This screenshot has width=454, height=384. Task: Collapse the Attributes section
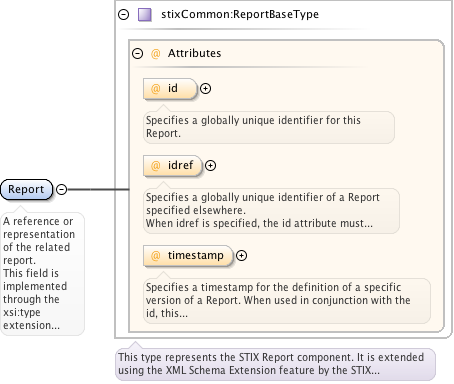coord(137,53)
